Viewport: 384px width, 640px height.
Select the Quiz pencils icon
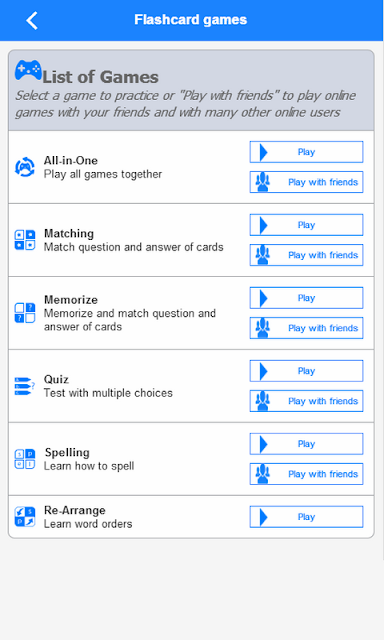[25, 386]
